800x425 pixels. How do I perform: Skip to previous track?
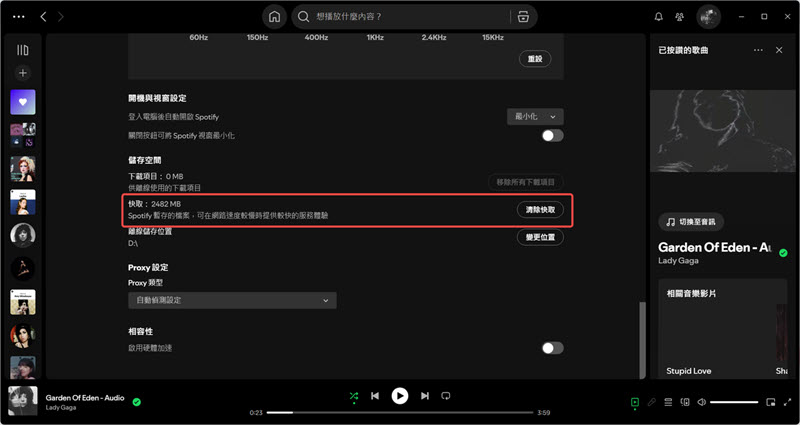point(375,396)
